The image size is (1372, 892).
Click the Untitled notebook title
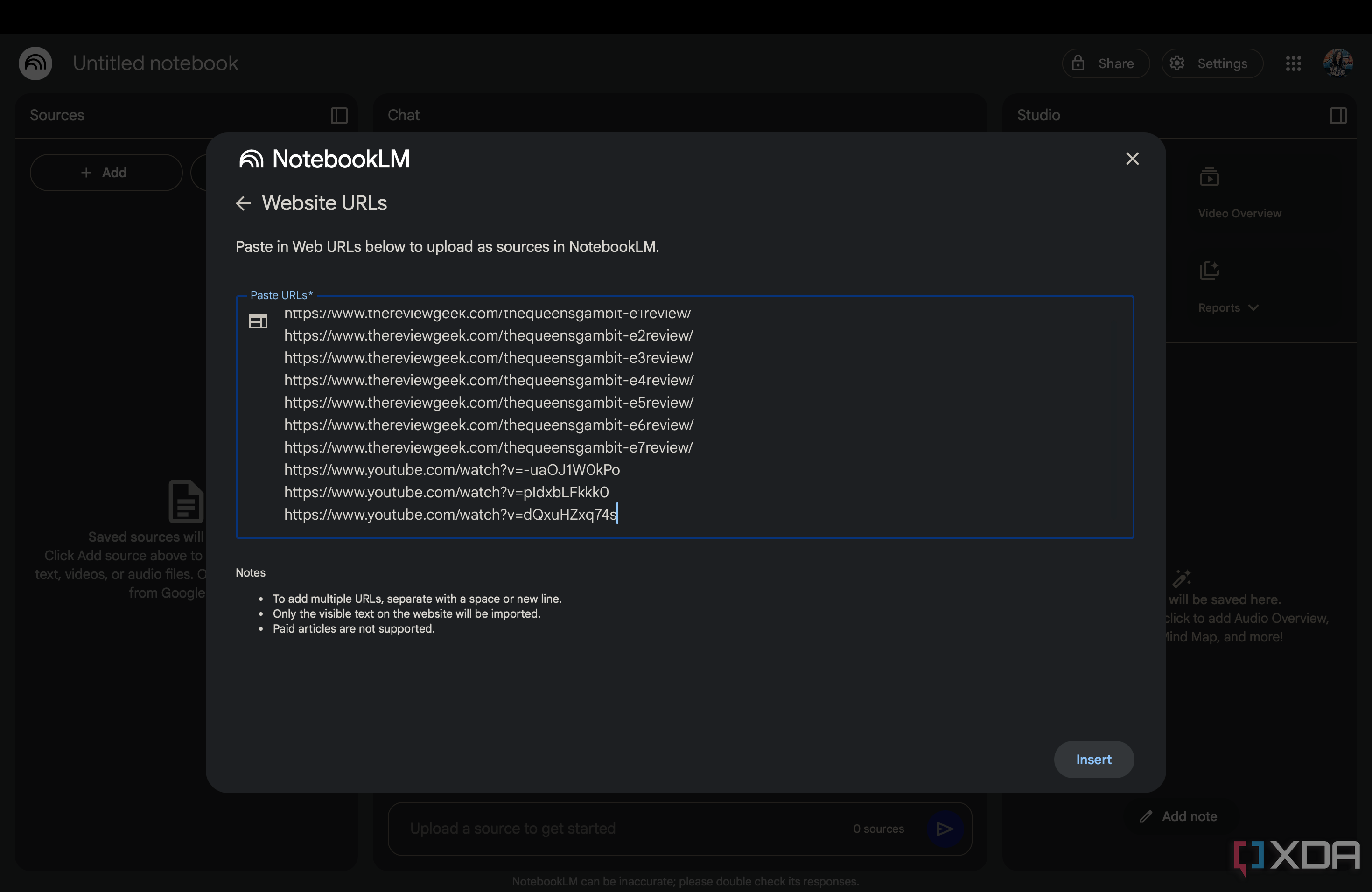(x=155, y=63)
